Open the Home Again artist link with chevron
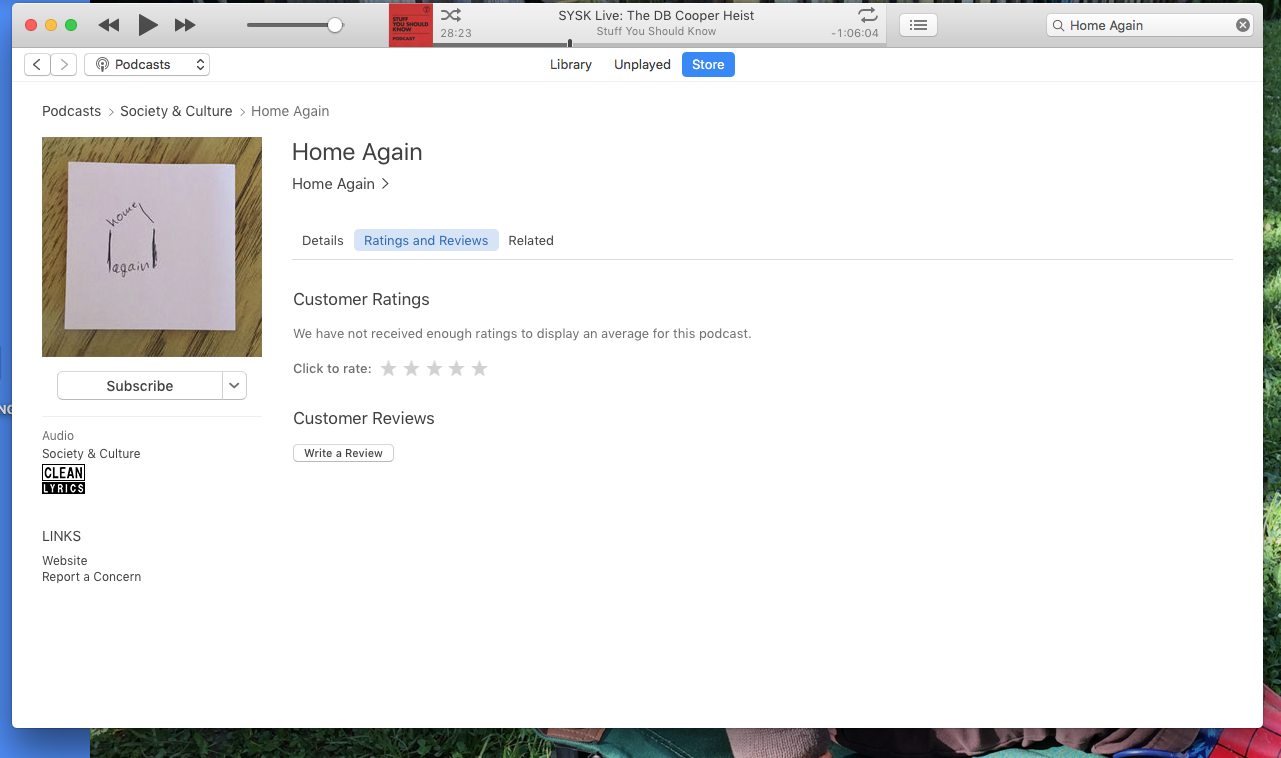The width and height of the screenshot is (1281, 758). [341, 184]
